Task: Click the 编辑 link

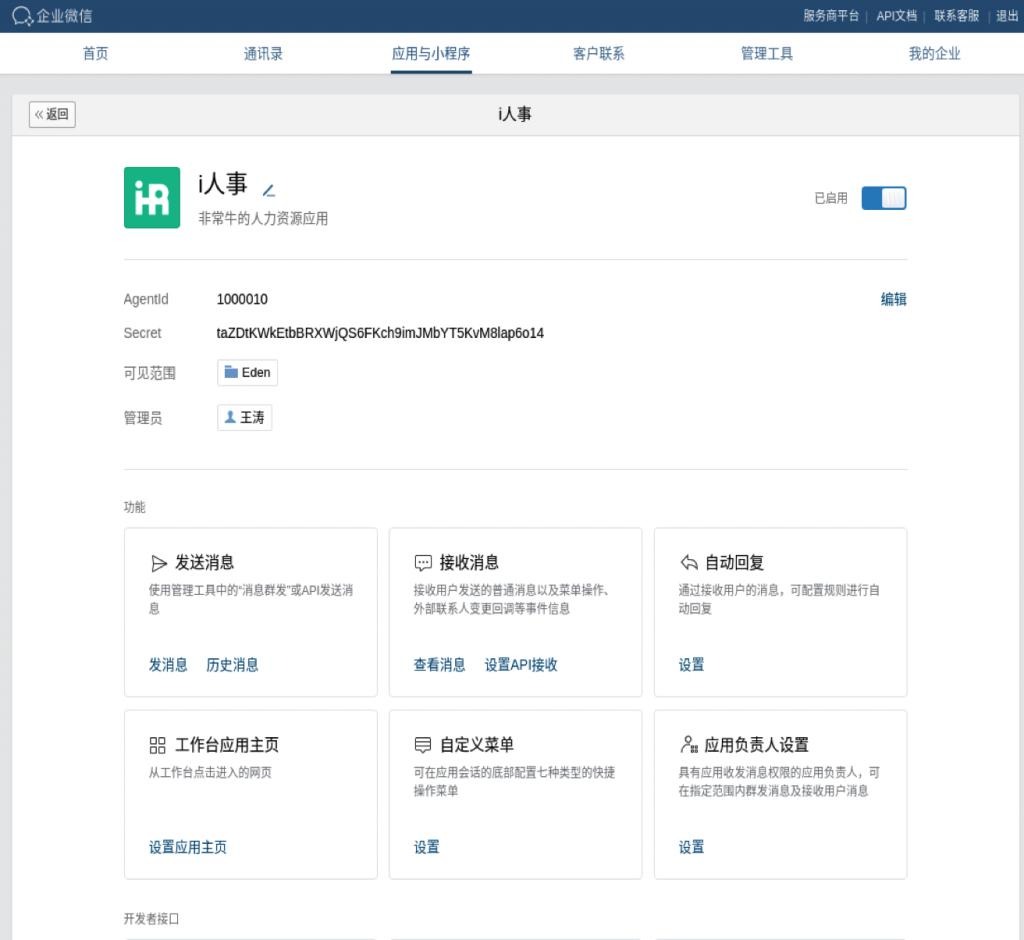Action: 893,299
